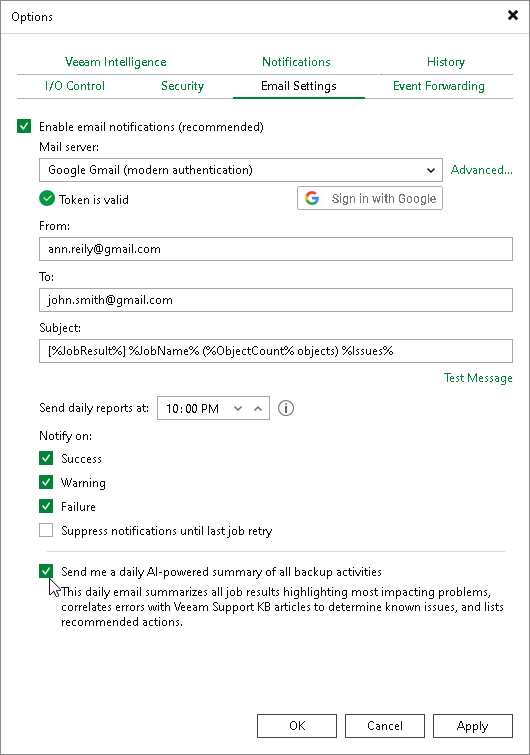Viewport: 530px width, 755px height.
Task: Confirm settings with OK button
Action: point(297,726)
